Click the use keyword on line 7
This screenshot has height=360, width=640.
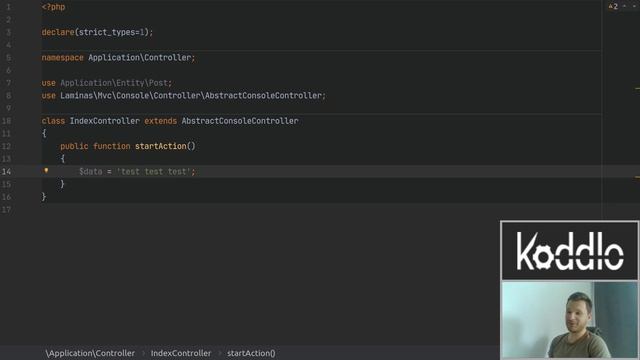pos(49,83)
